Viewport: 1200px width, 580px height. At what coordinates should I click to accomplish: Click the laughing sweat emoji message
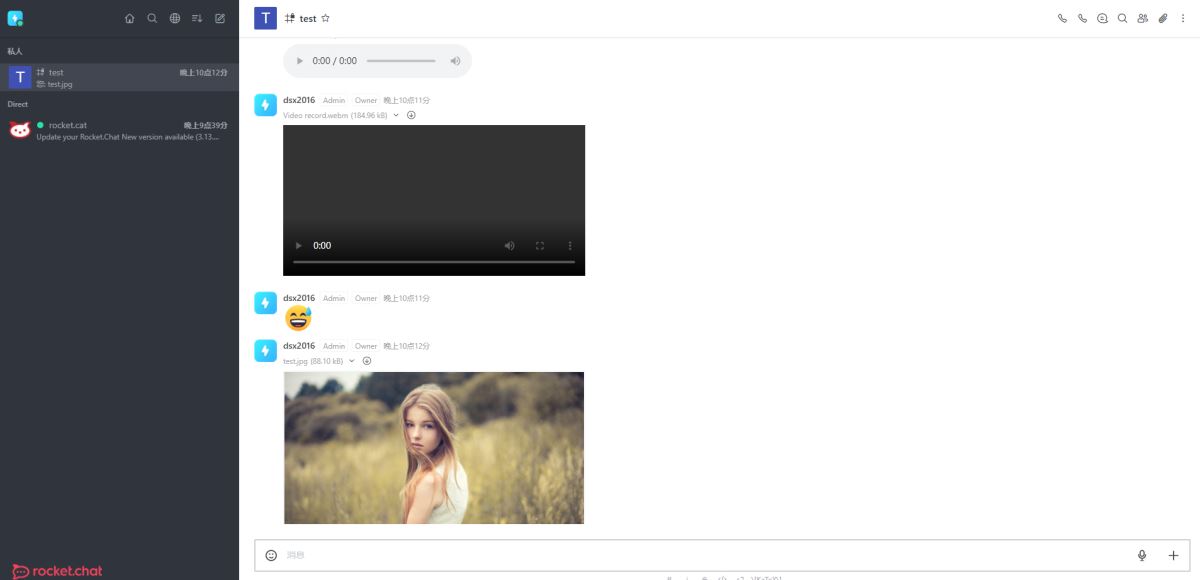click(x=298, y=318)
